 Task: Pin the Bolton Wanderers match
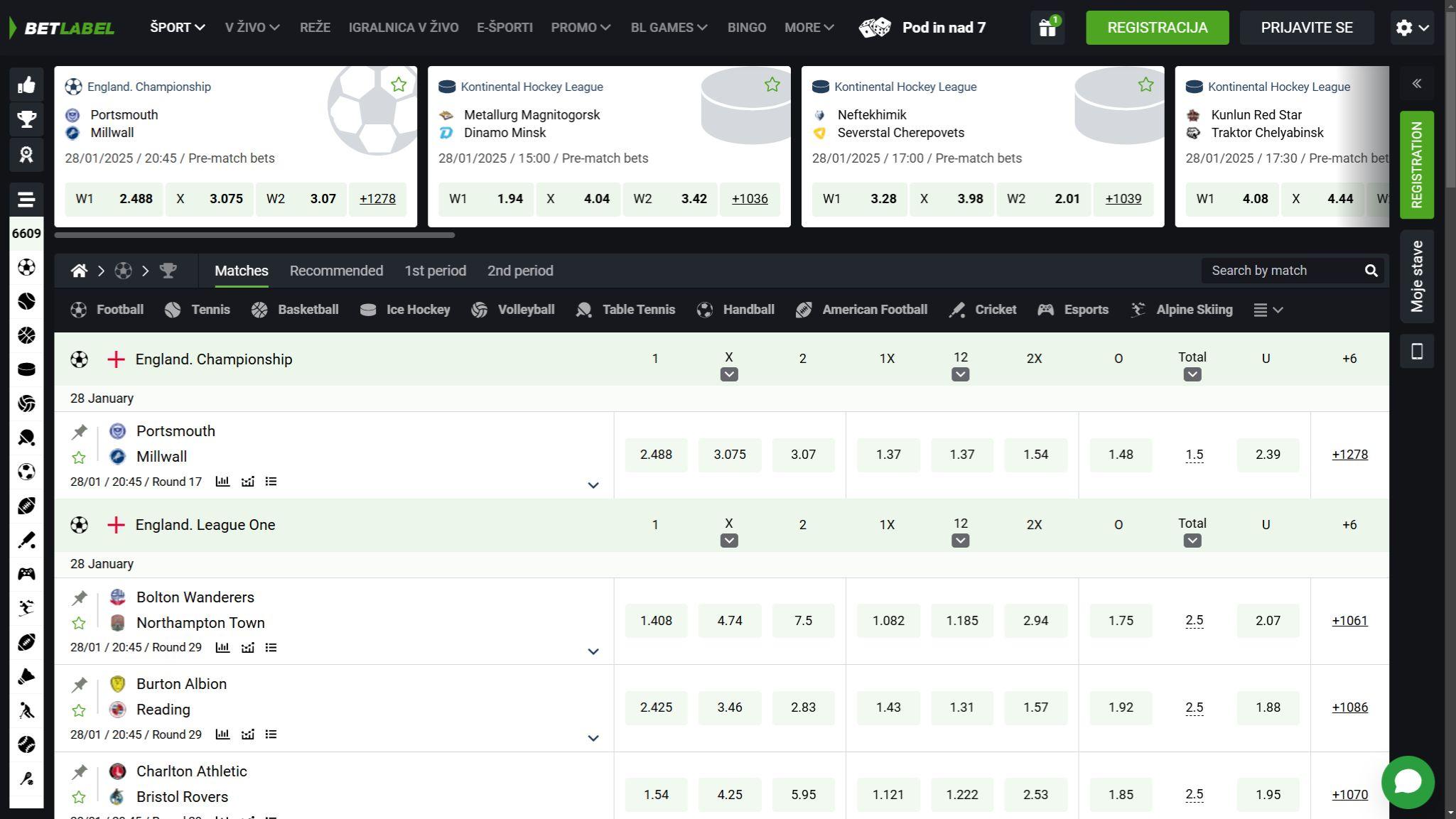tap(79, 597)
